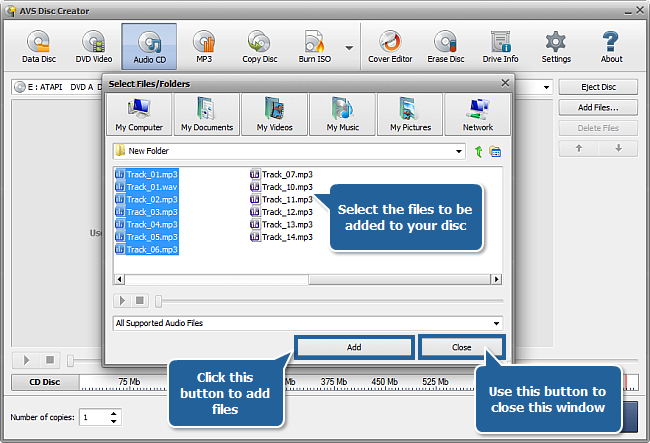This screenshot has width=650, height=443.
Task: Increase the number of copies
Action: coord(114,413)
